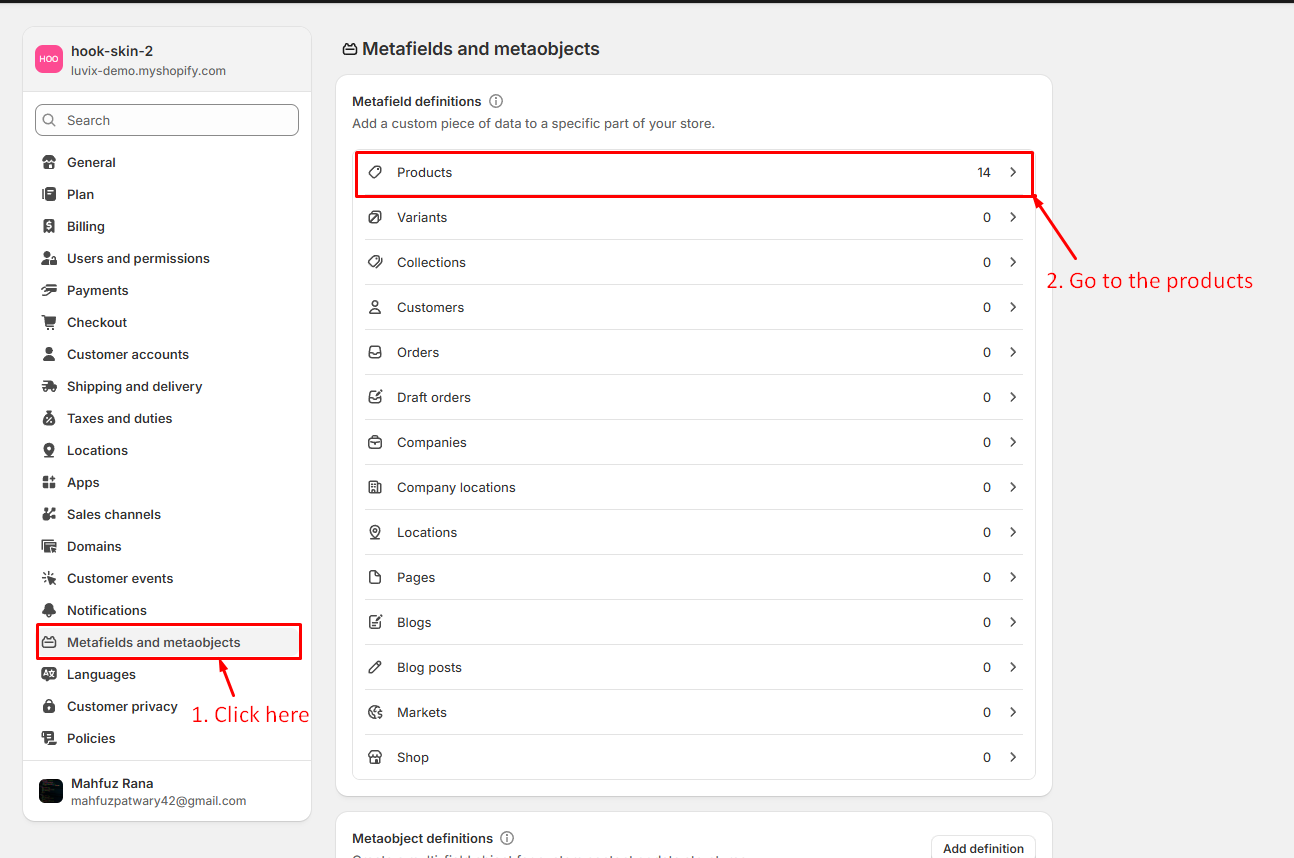Viewport: 1294px width, 858px height.
Task: Click the Domains icon in sidebar
Action: coord(49,546)
